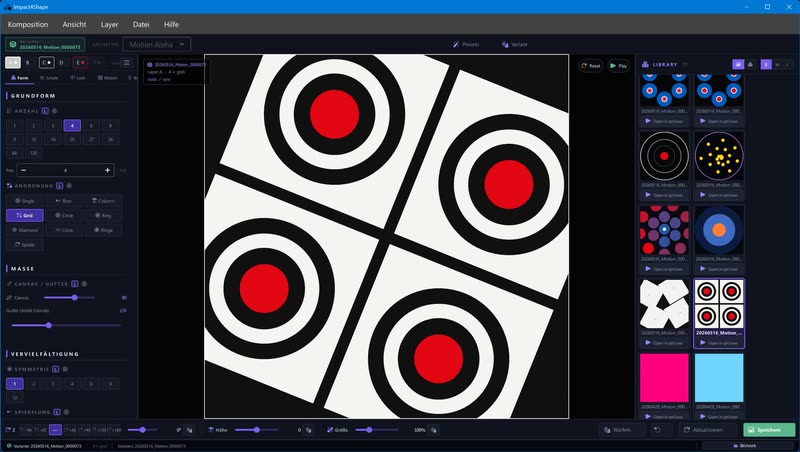This screenshot has width=800, height=452.
Task: Select layer C toggle
Action: [46, 63]
